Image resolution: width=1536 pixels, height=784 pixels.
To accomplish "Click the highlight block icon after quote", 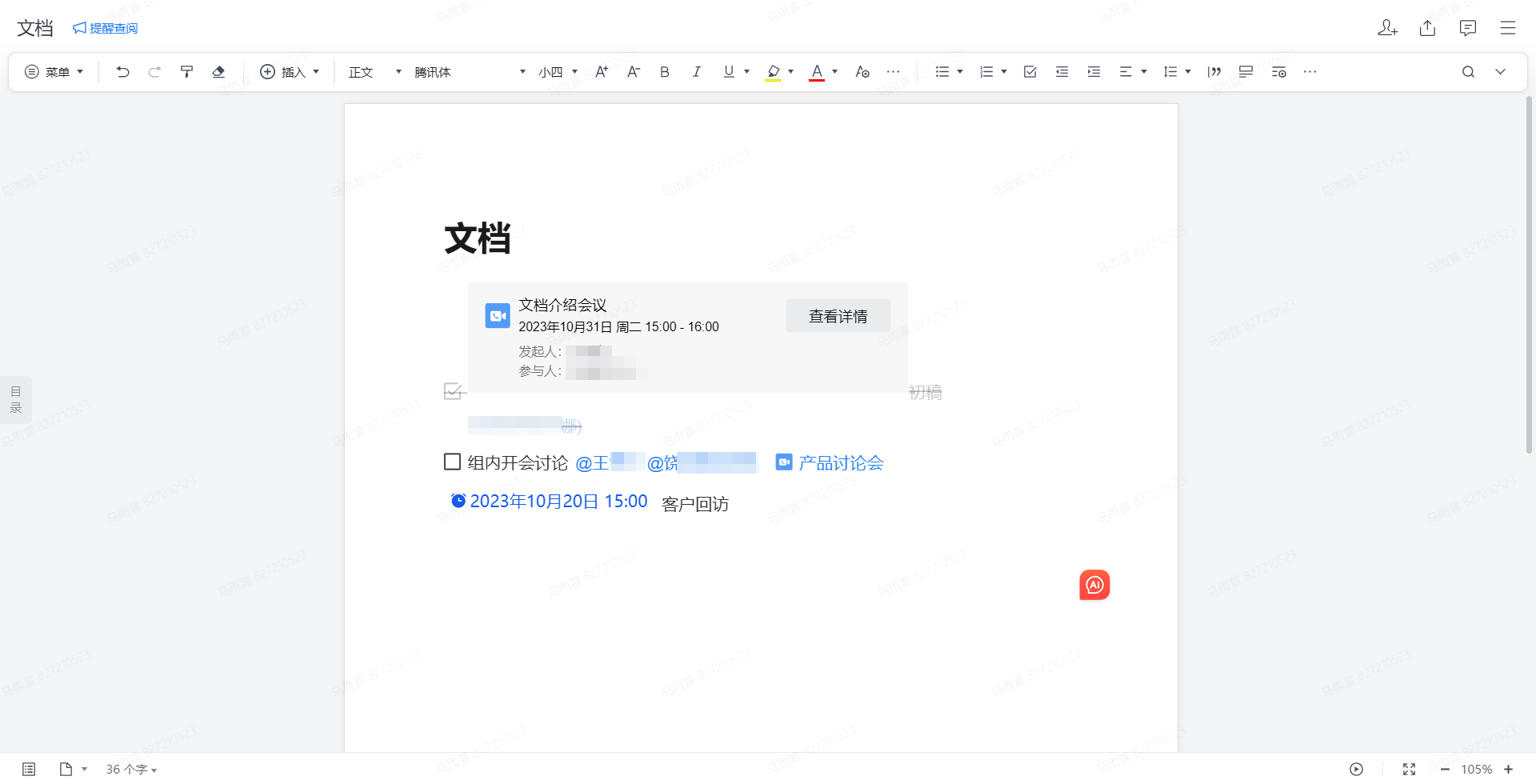I will (x=1246, y=72).
